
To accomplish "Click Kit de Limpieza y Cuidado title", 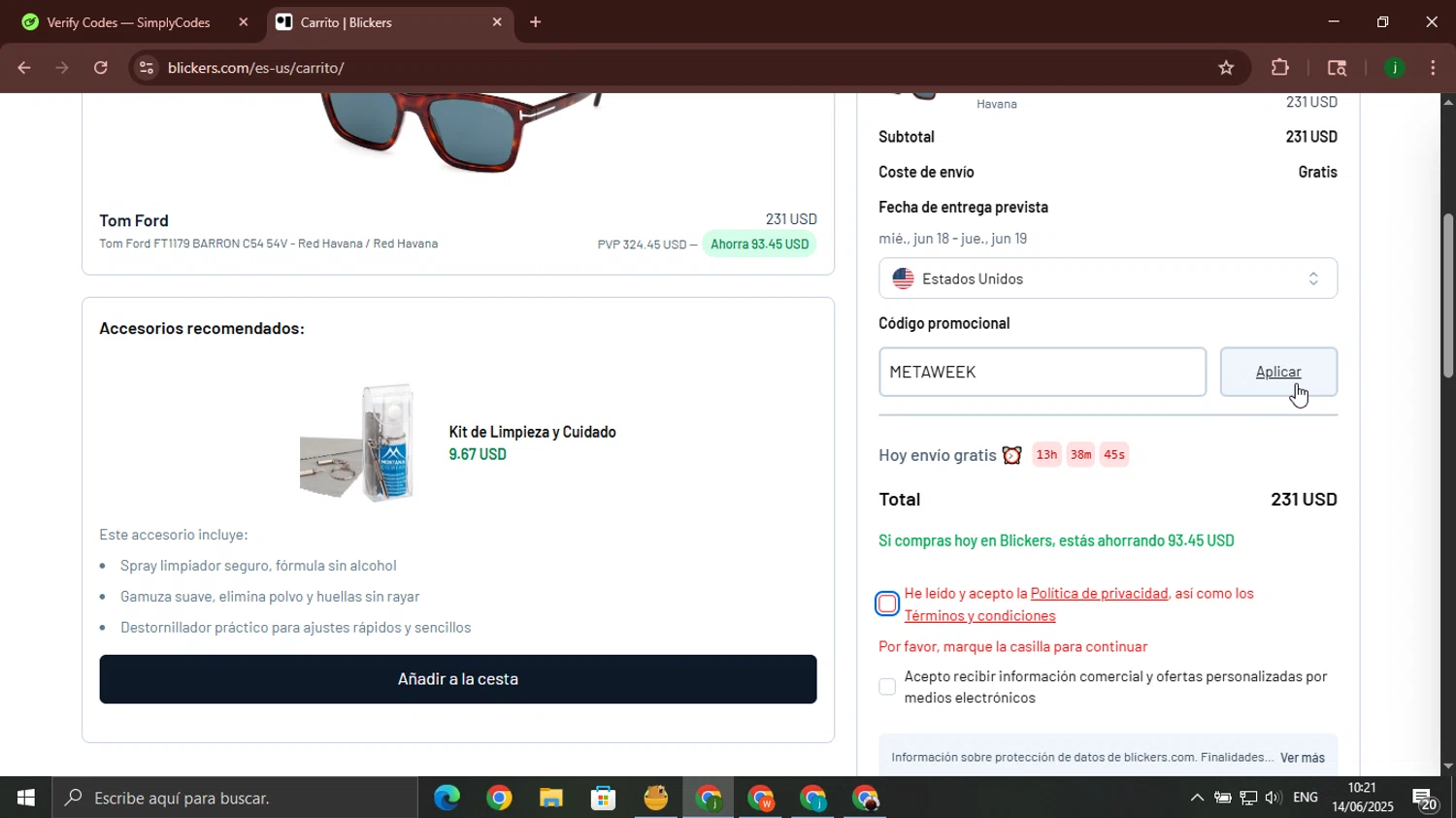I will pyautogui.click(x=532, y=432).
